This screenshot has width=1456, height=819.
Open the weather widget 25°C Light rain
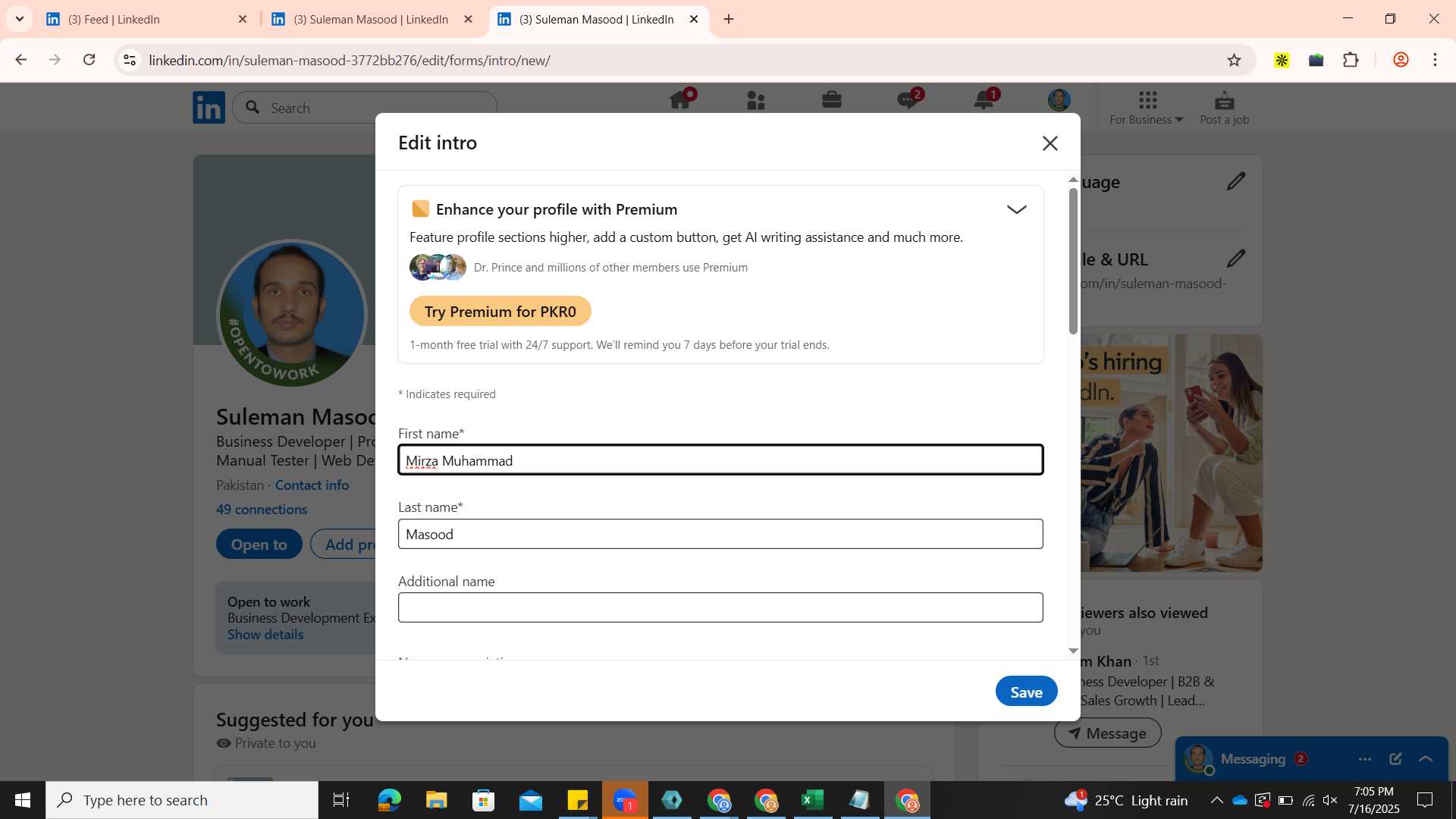tap(1126, 800)
